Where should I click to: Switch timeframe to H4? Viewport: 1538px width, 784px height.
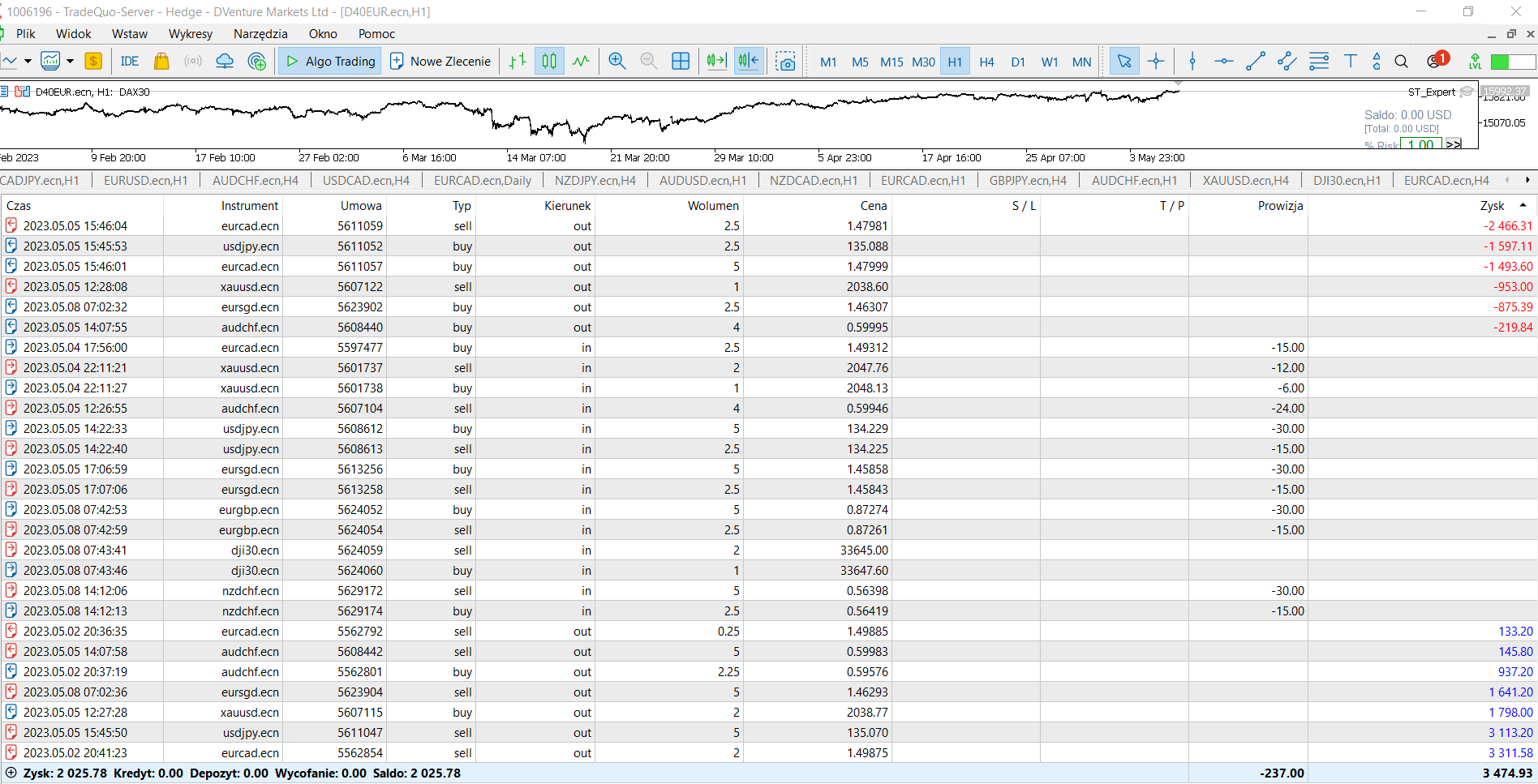(986, 62)
